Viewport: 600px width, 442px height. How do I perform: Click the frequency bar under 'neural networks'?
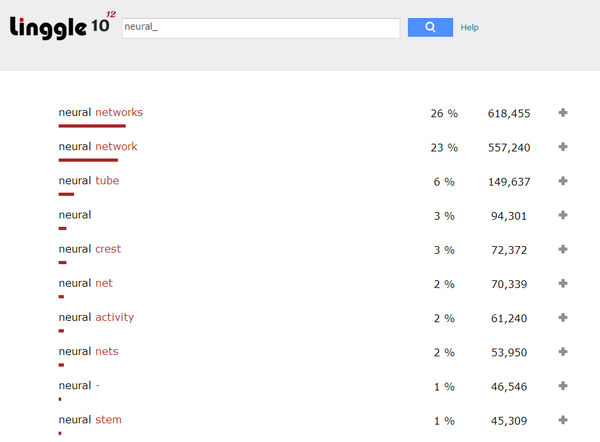92,126
